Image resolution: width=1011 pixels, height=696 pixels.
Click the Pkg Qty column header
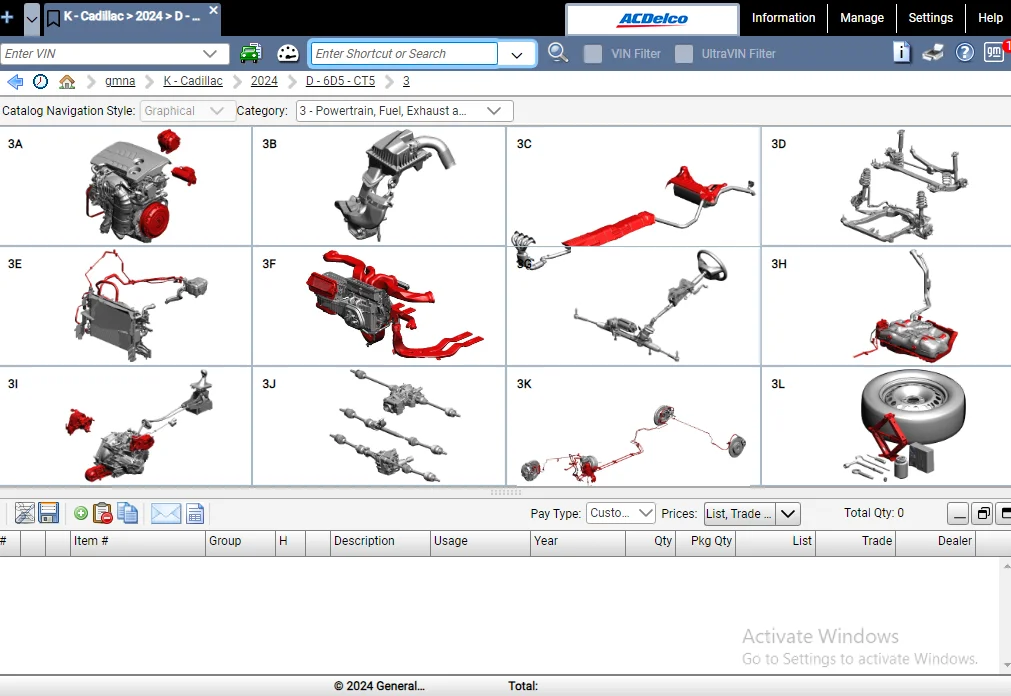click(x=705, y=542)
